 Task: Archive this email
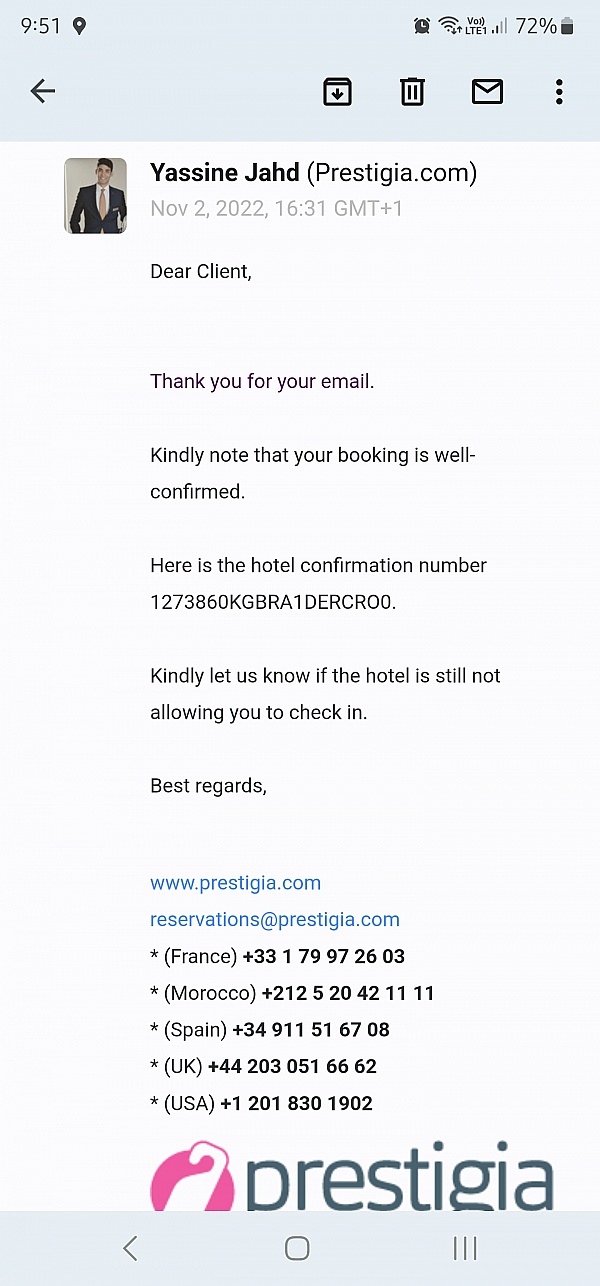[337, 92]
